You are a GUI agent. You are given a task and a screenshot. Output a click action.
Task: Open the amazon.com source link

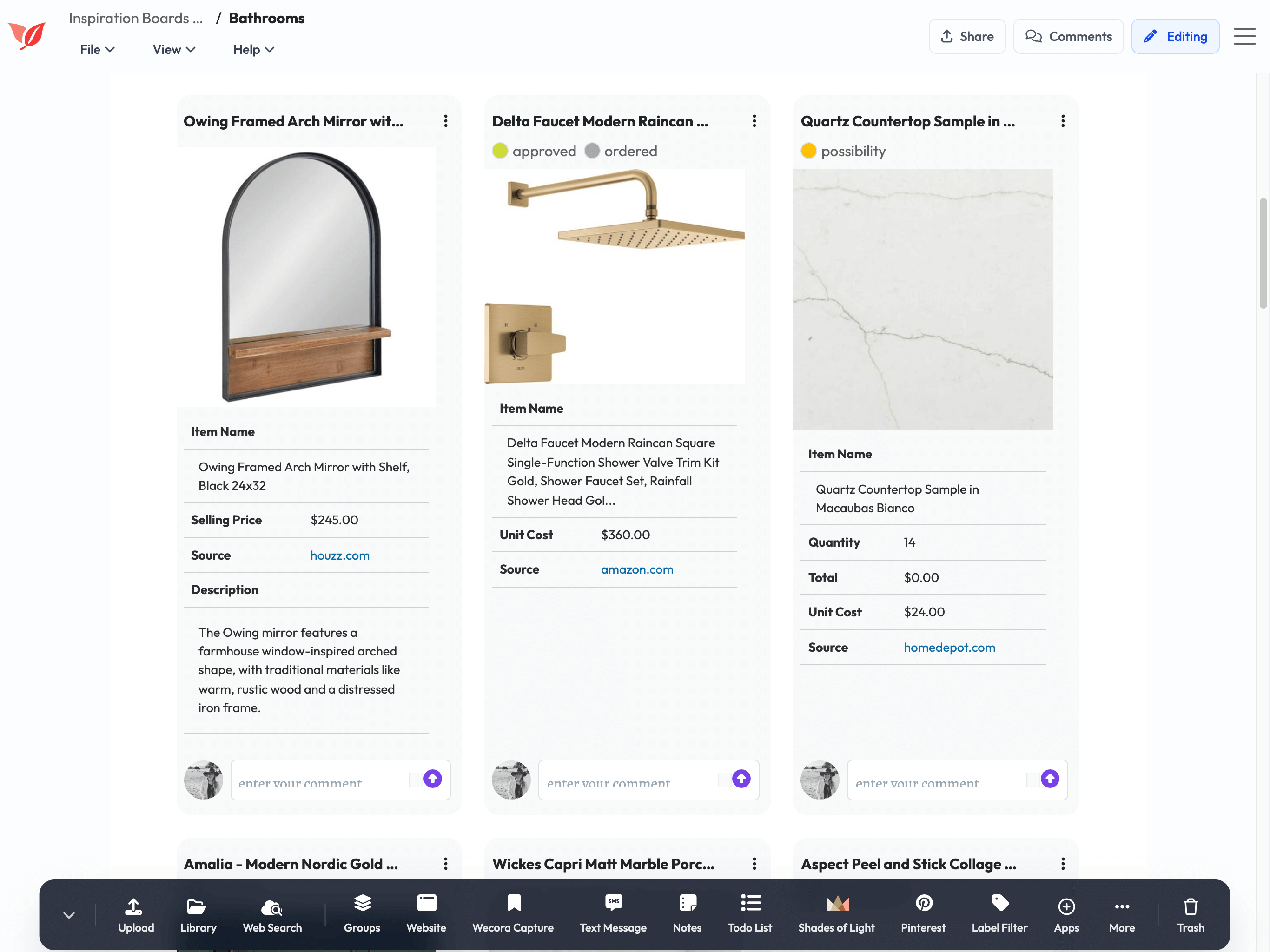[637, 569]
